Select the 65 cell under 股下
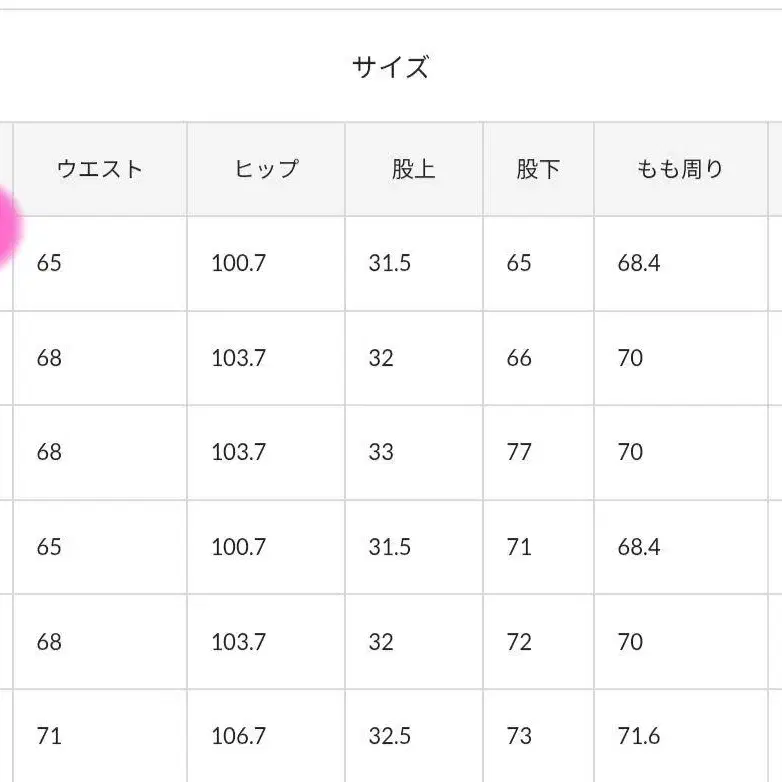This screenshot has width=782, height=782. click(519, 263)
